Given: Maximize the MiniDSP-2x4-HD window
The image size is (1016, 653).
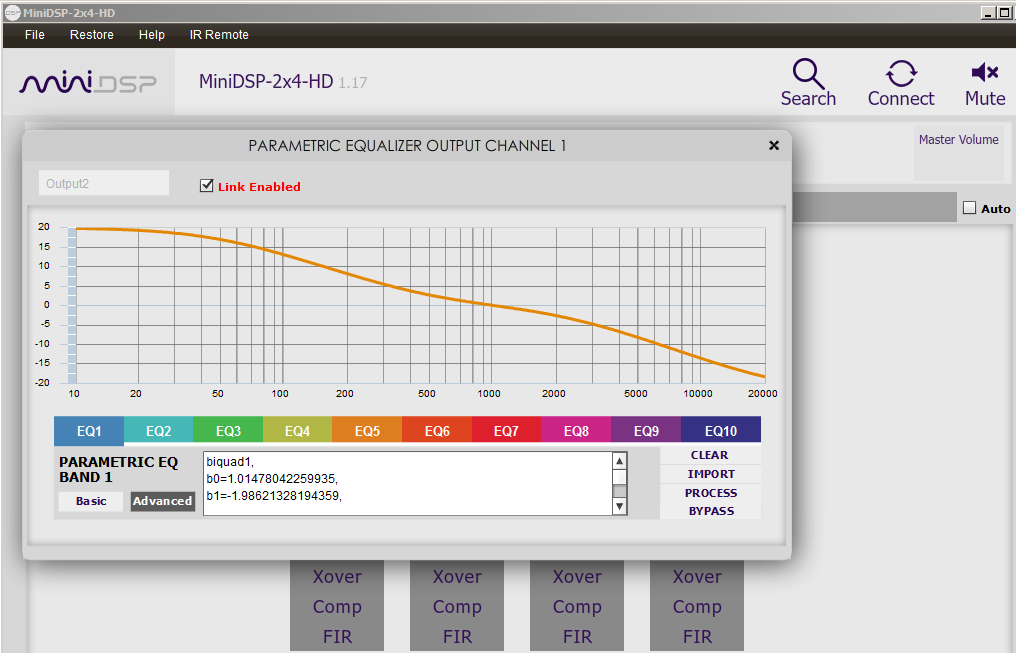Looking at the screenshot, I should [1004, 13].
